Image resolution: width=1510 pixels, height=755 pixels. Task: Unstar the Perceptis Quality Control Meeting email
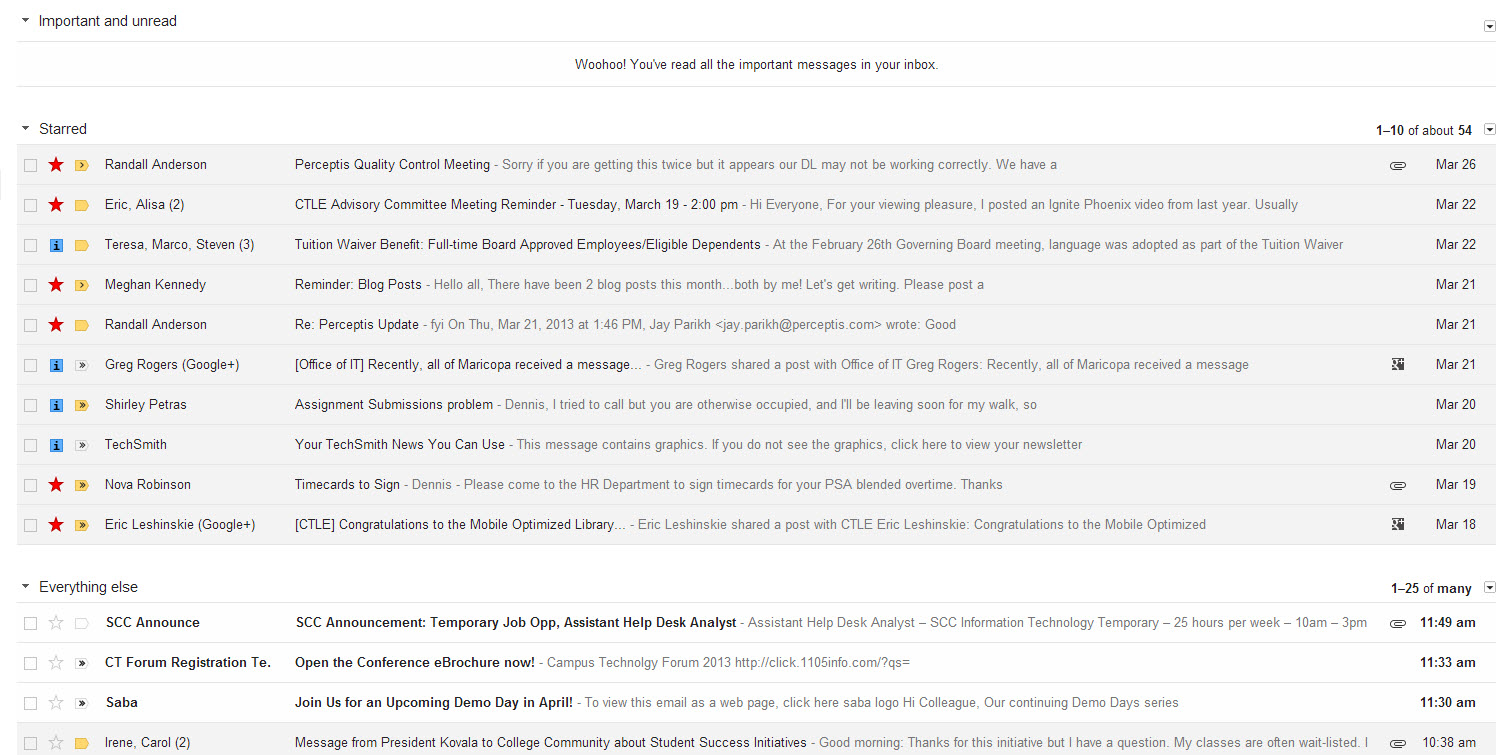(x=56, y=165)
